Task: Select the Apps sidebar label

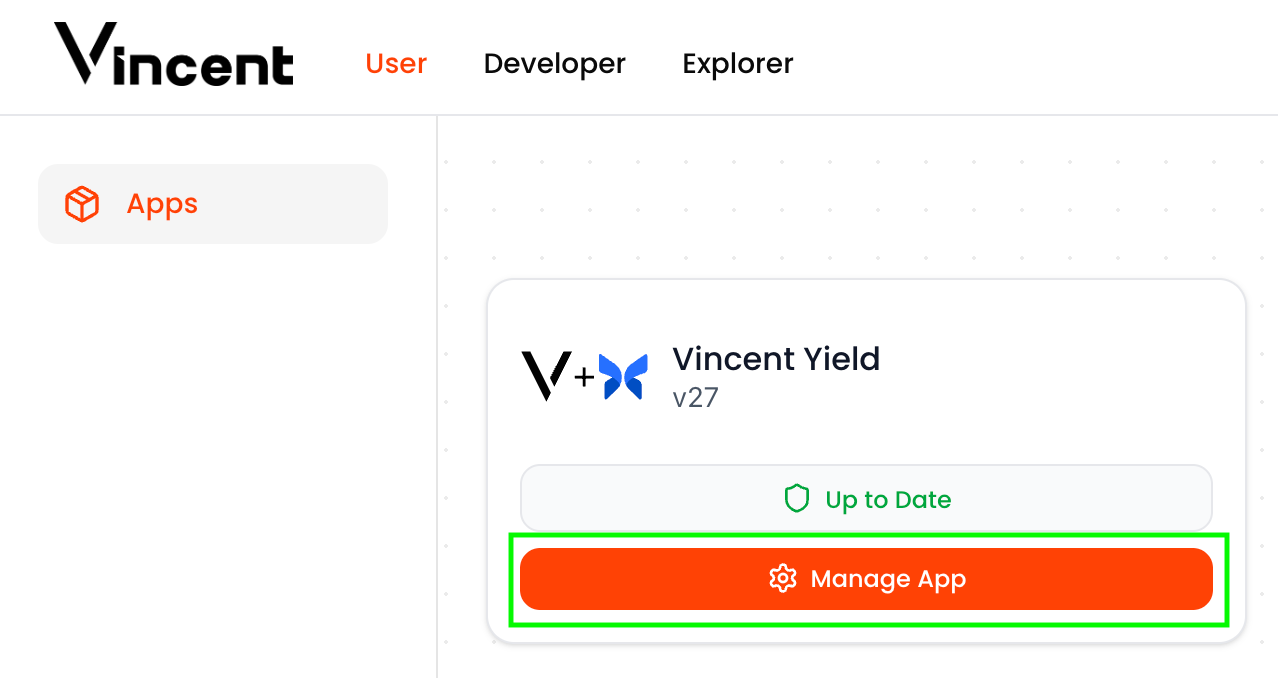Action: tap(162, 204)
